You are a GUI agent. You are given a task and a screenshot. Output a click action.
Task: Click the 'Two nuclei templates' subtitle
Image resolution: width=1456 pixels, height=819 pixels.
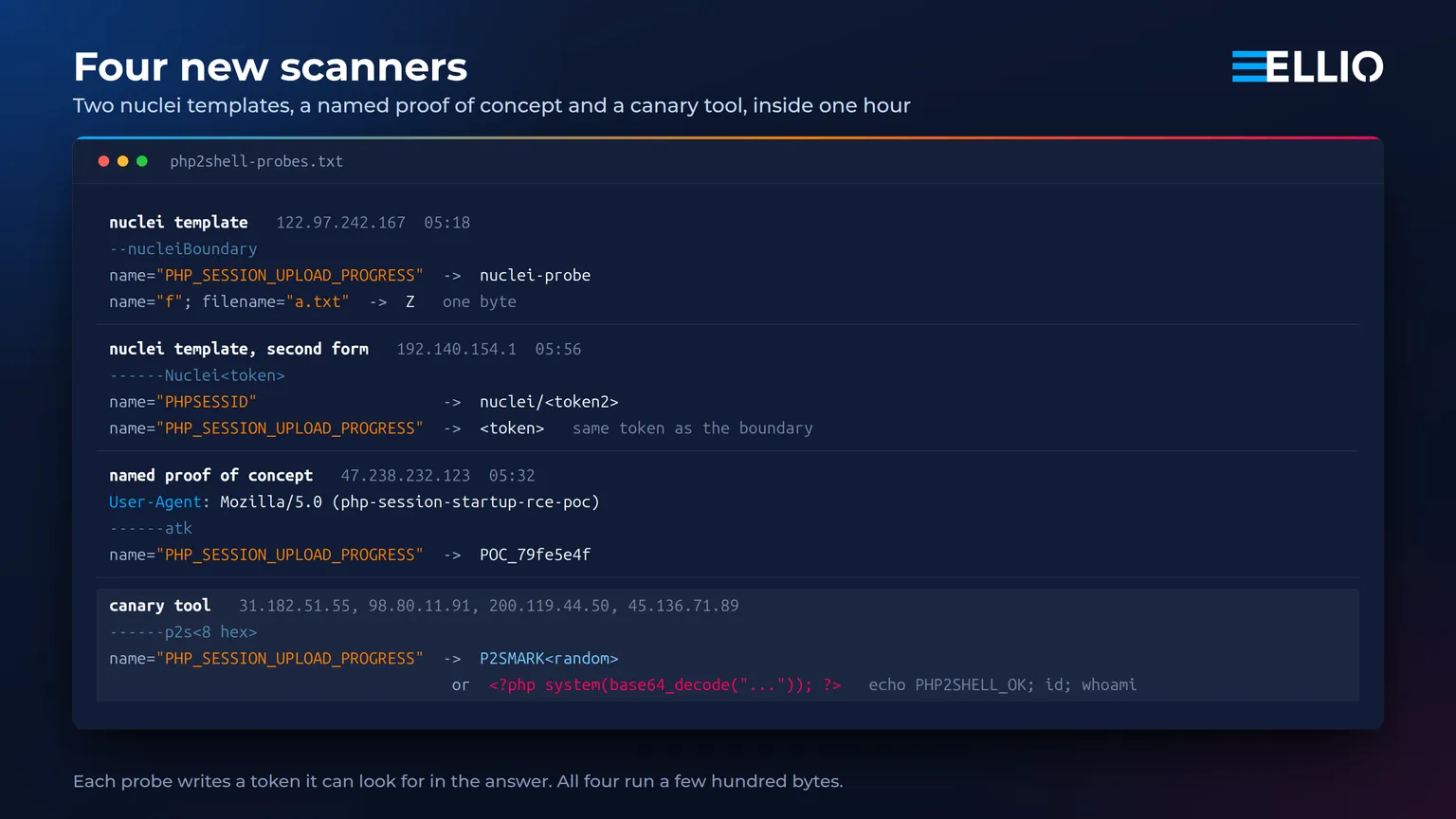(492, 106)
